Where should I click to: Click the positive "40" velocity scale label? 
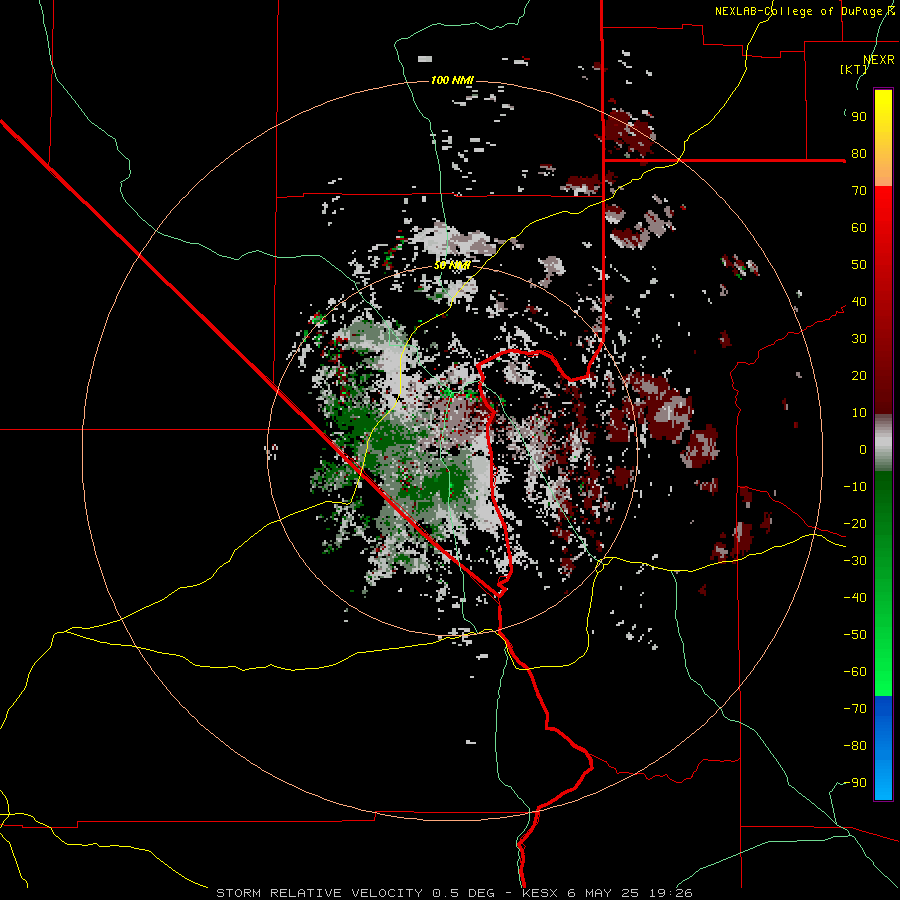pos(859,302)
